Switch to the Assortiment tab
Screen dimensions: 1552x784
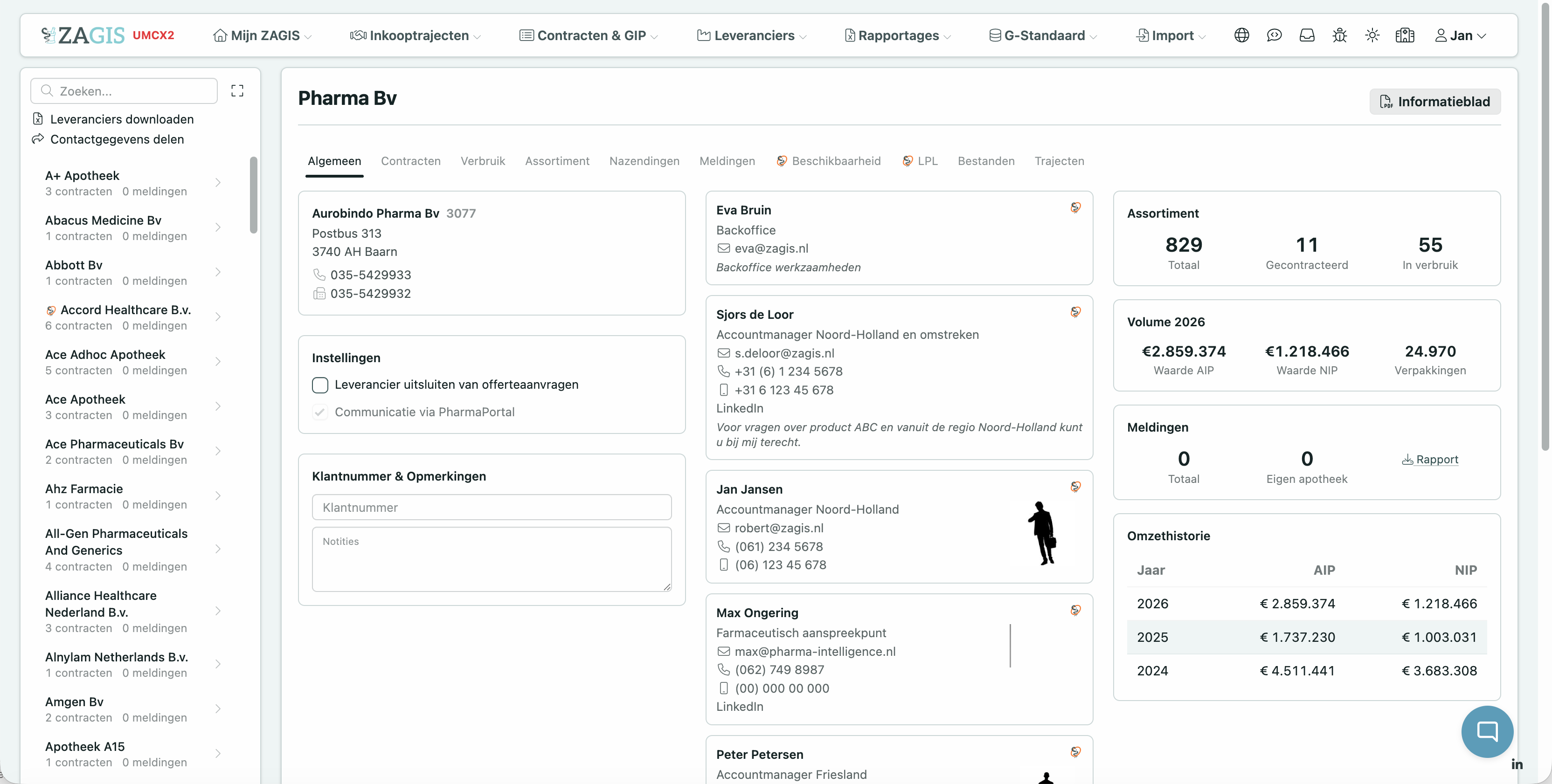pyautogui.click(x=557, y=161)
